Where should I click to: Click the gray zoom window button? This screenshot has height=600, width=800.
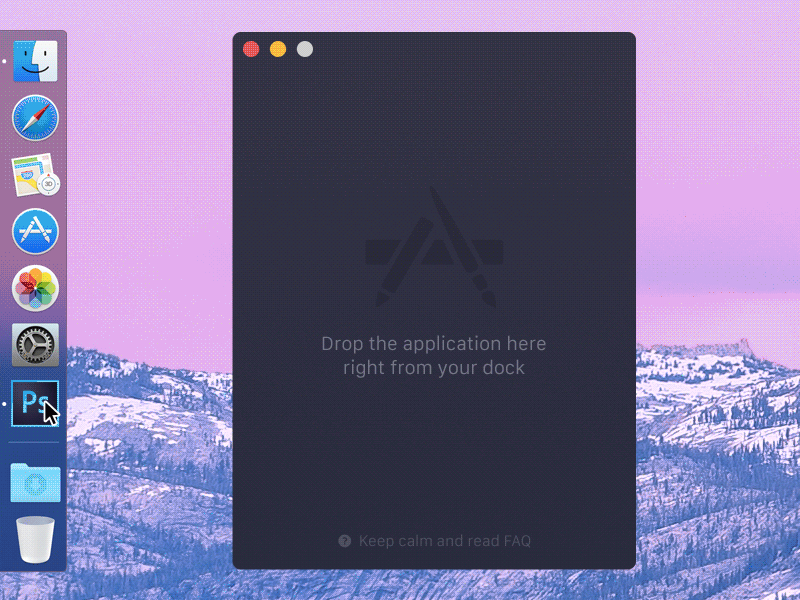(x=305, y=49)
